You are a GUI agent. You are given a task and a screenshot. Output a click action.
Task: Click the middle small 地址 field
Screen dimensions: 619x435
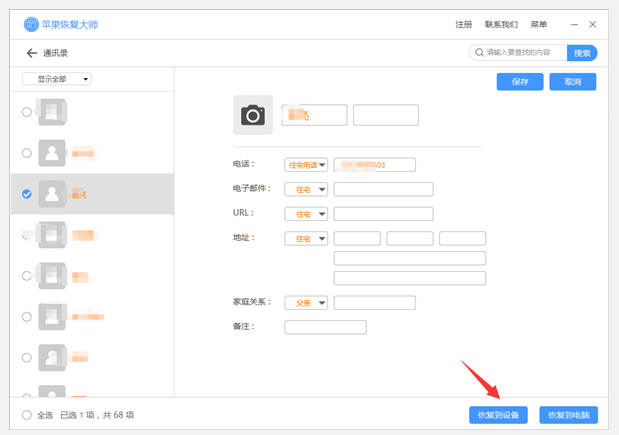click(x=410, y=238)
